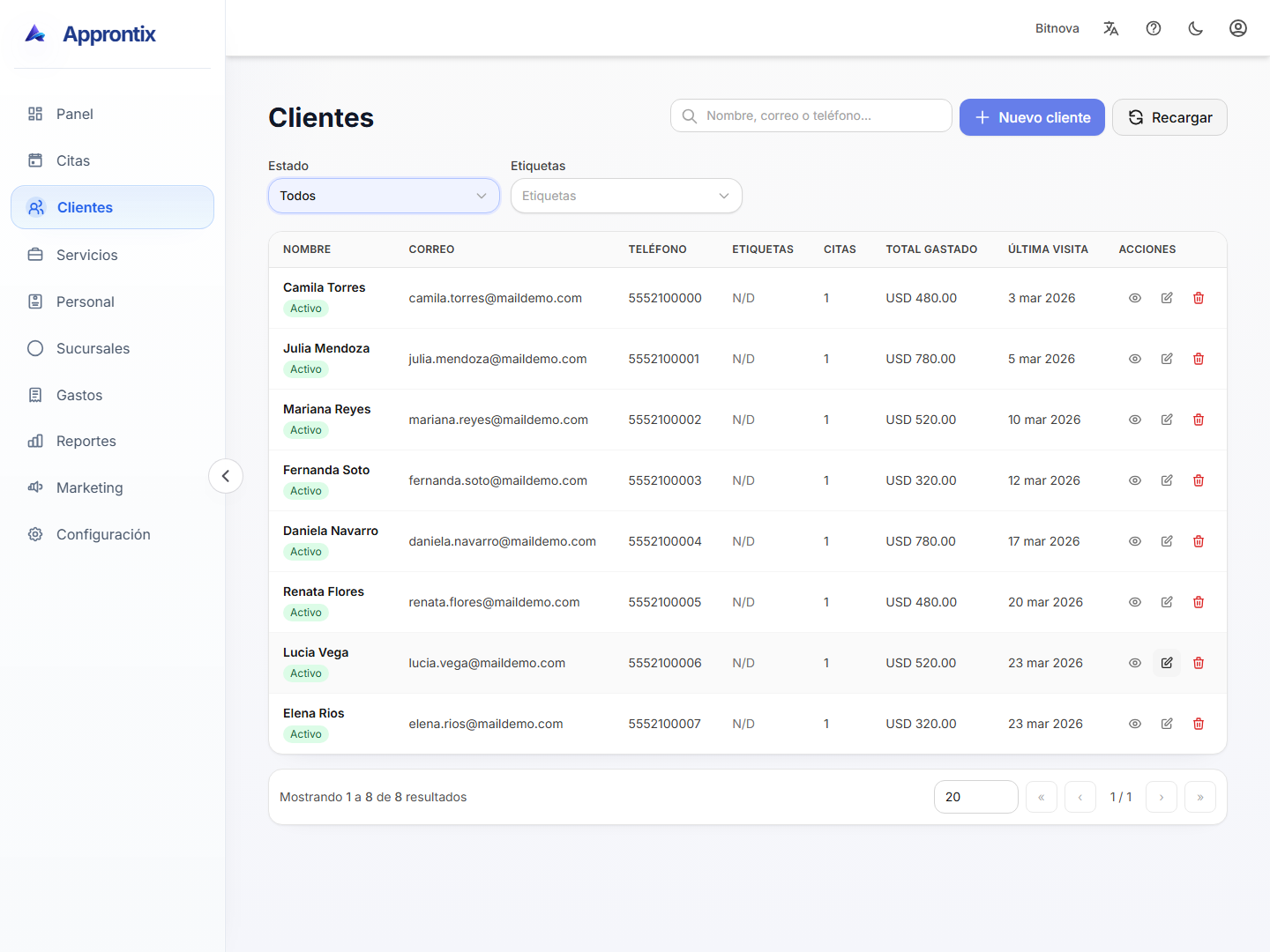Edit Camila Torres record
Image resolution: width=1270 pixels, height=952 pixels.
pos(1167,298)
